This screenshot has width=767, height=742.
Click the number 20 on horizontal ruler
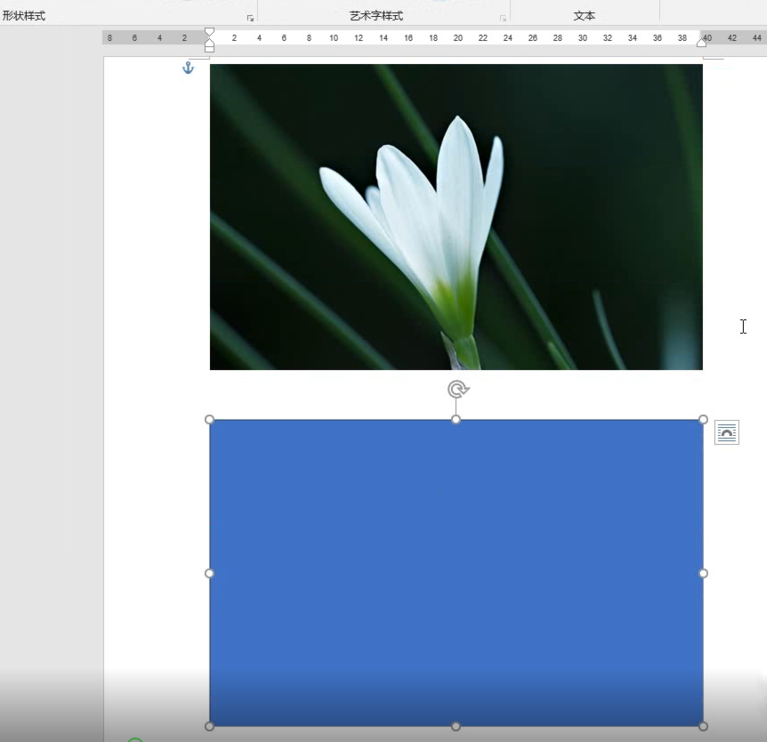457,38
